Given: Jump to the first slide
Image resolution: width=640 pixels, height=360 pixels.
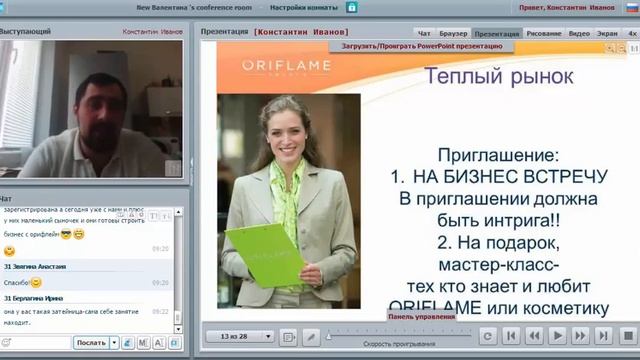Looking at the screenshot, I should point(511,336).
